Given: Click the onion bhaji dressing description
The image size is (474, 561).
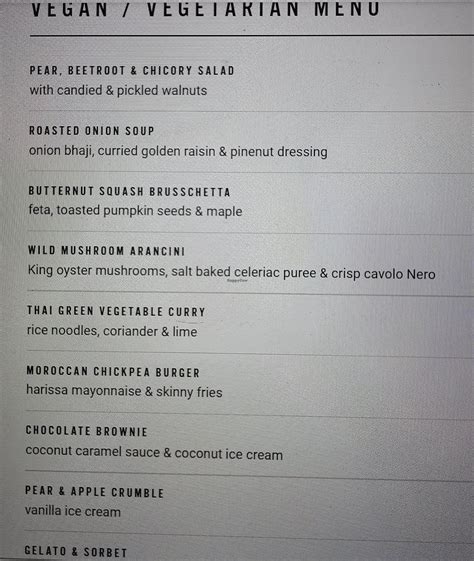Looking at the screenshot, I should pyautogui.click(x=178, y=151).
